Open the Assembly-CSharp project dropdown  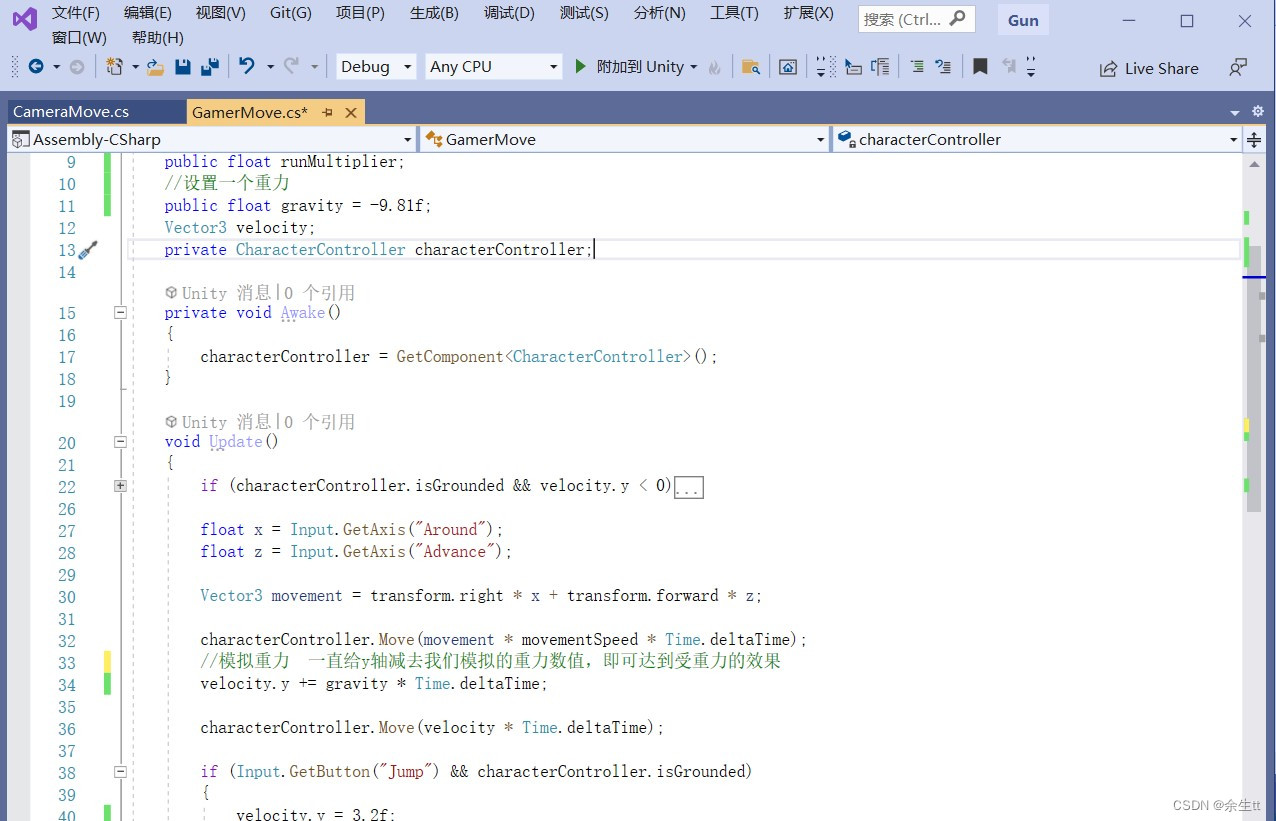click(x=212, y=139)
